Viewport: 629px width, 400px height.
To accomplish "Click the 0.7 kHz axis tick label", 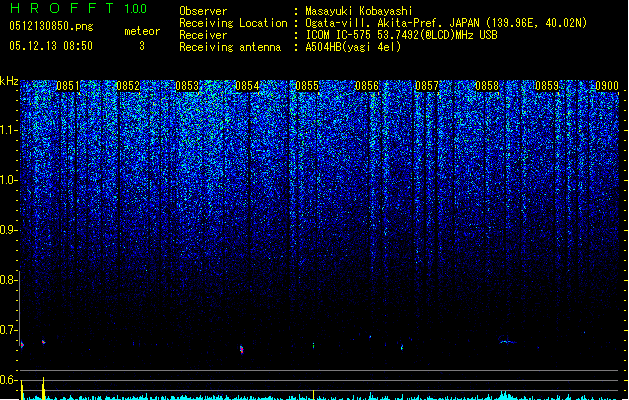I will pos(8,330).
